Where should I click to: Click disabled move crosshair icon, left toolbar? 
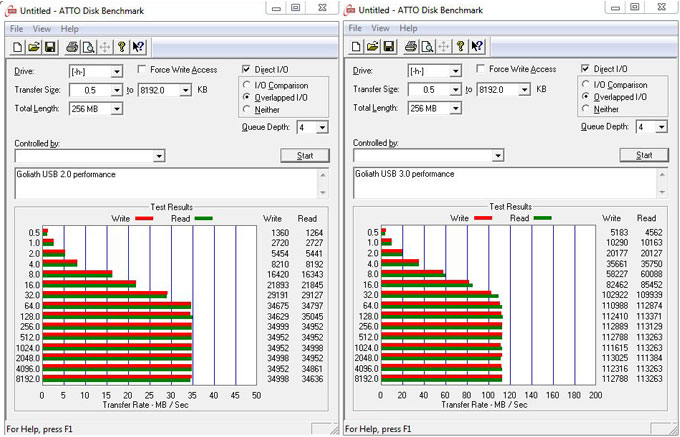[105, 47]
